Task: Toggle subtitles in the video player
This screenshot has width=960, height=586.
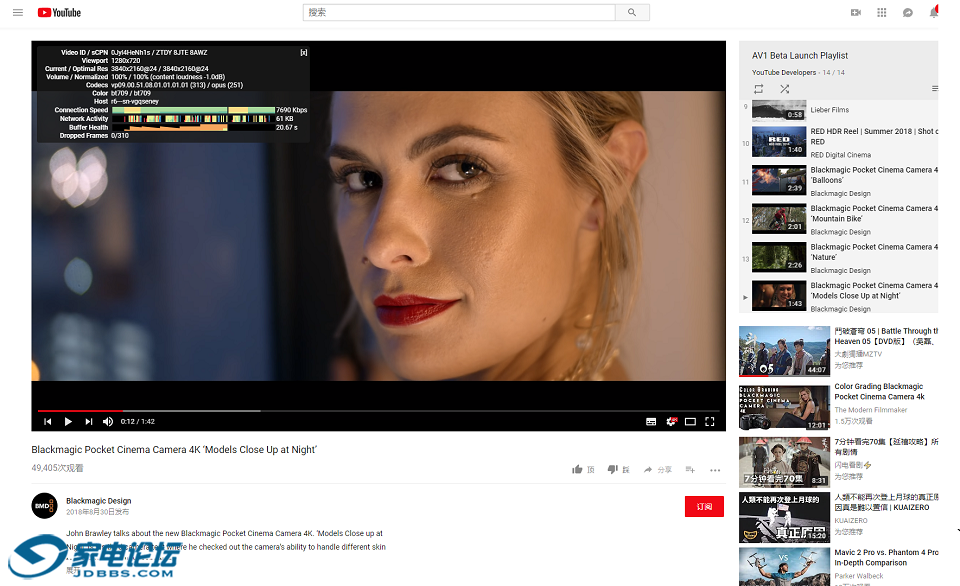Action: [x=650, y=421]
